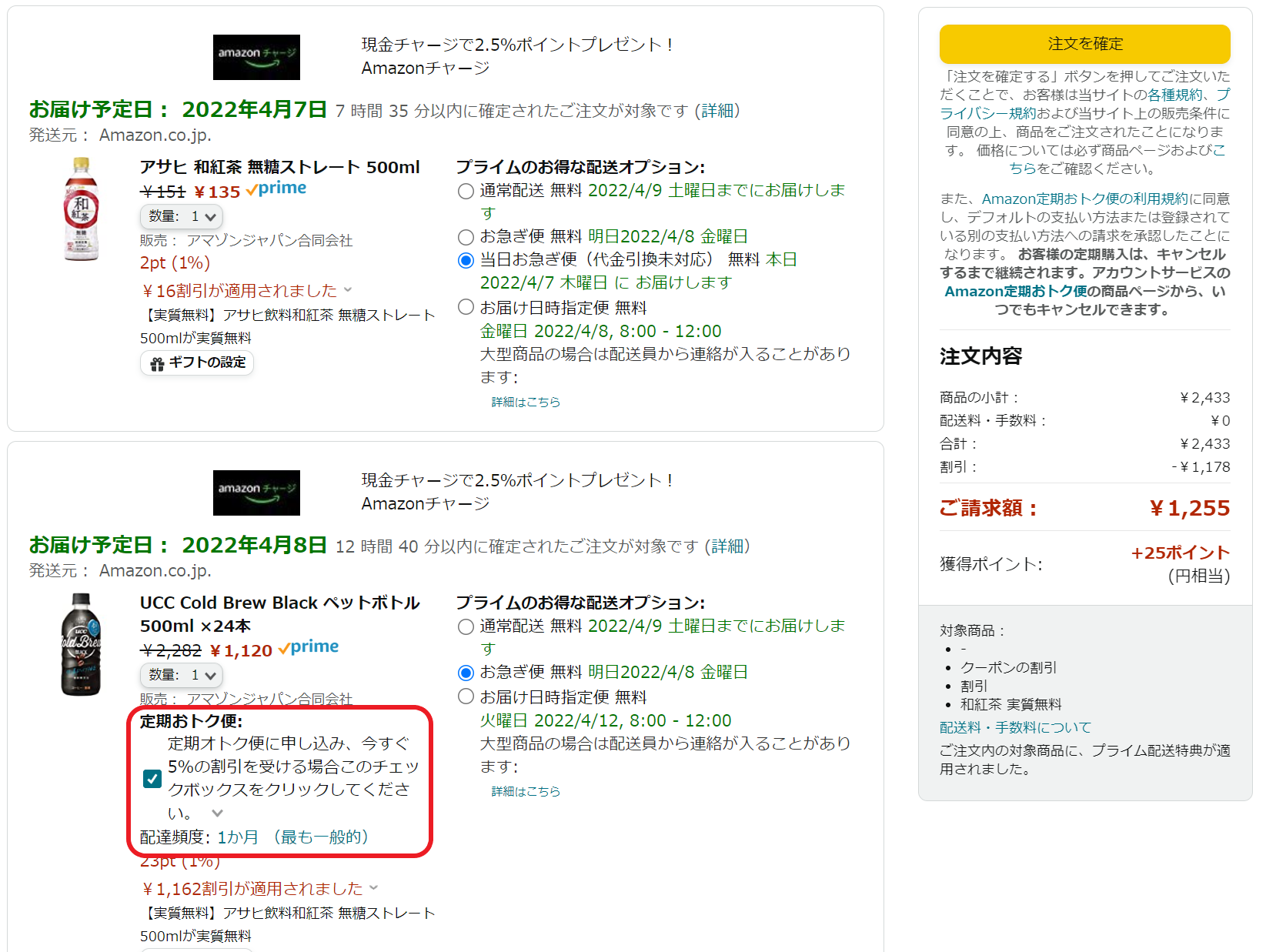
Task: Click first banner text 現金チャージで2.5%ポイントプレゼント
Action: [x=517, y=45]
